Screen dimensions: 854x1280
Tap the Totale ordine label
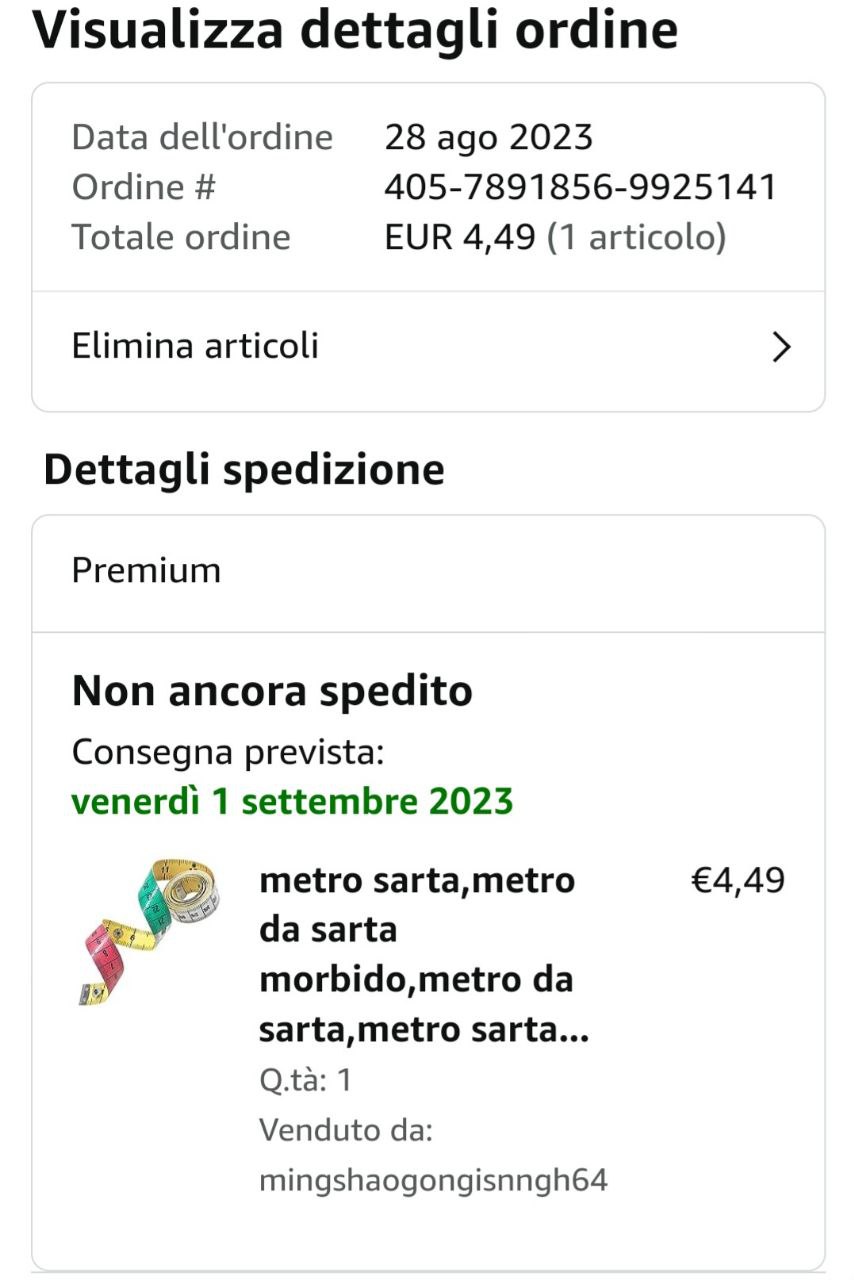point(181,237)
